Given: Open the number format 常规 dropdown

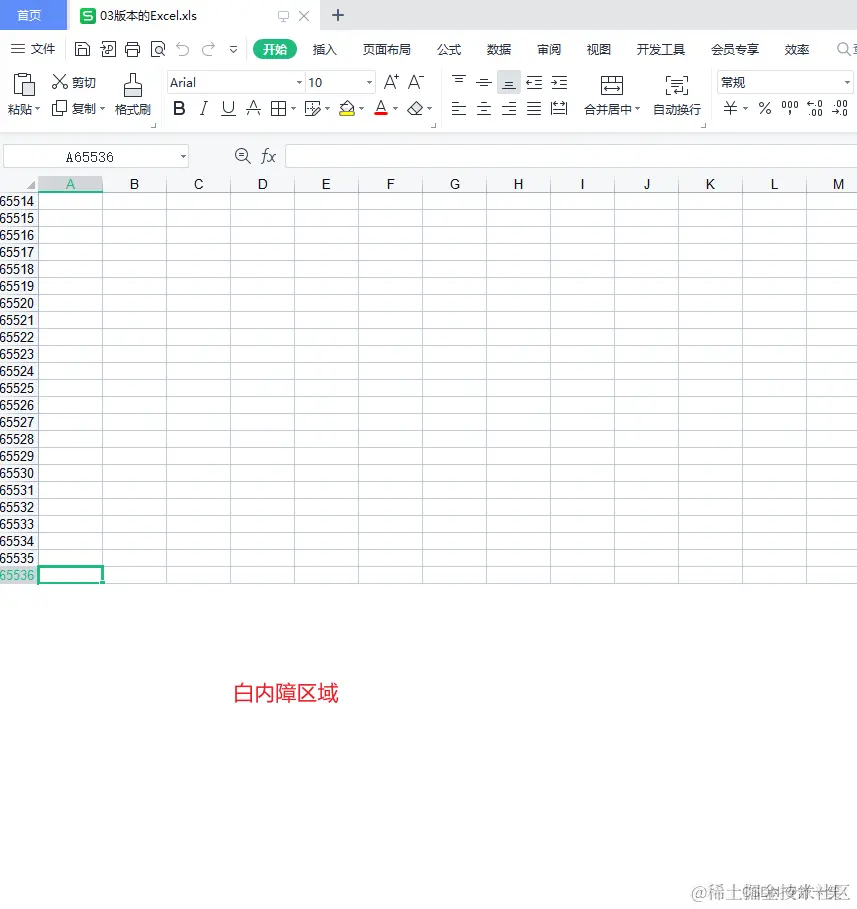Looking at the screenshot, I should (847, 83).
